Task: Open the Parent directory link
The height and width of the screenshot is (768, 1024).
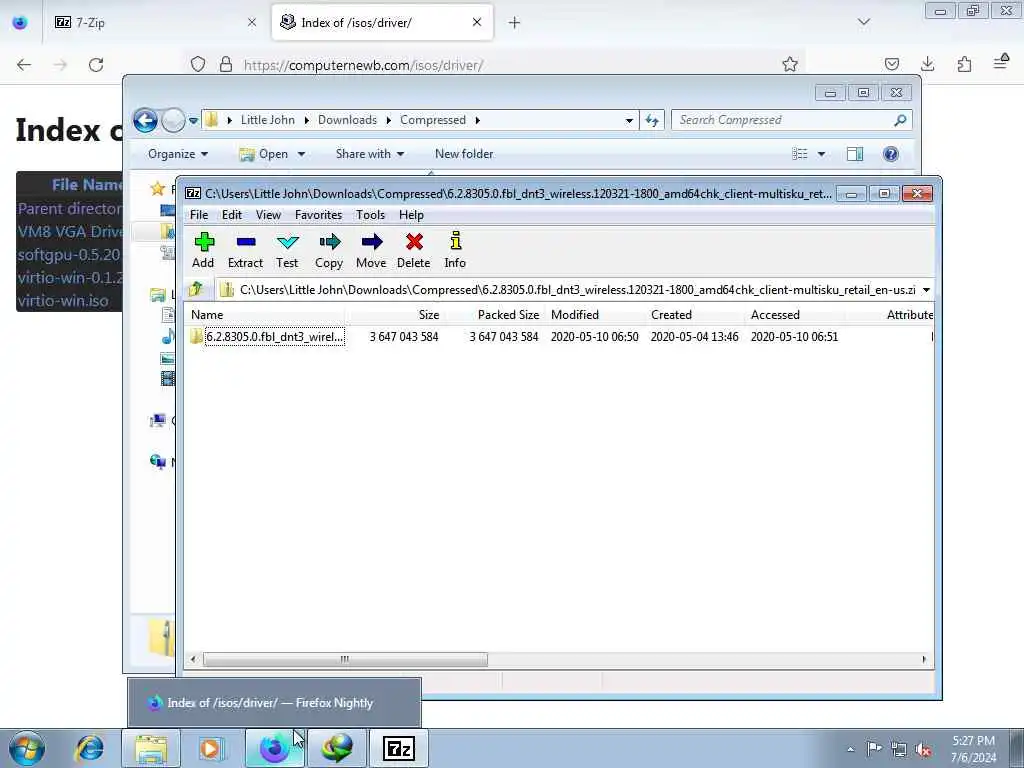Action: [70, 209]
